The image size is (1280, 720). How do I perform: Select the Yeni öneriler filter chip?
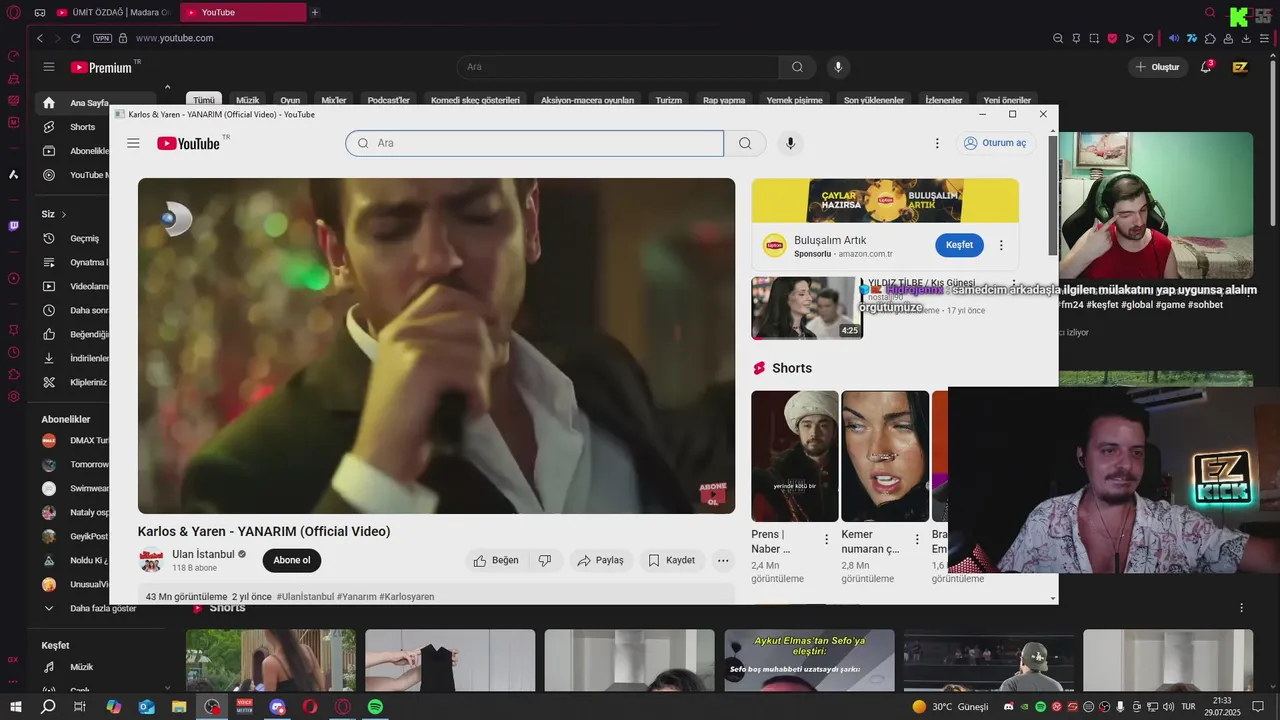pos(1007,101)
